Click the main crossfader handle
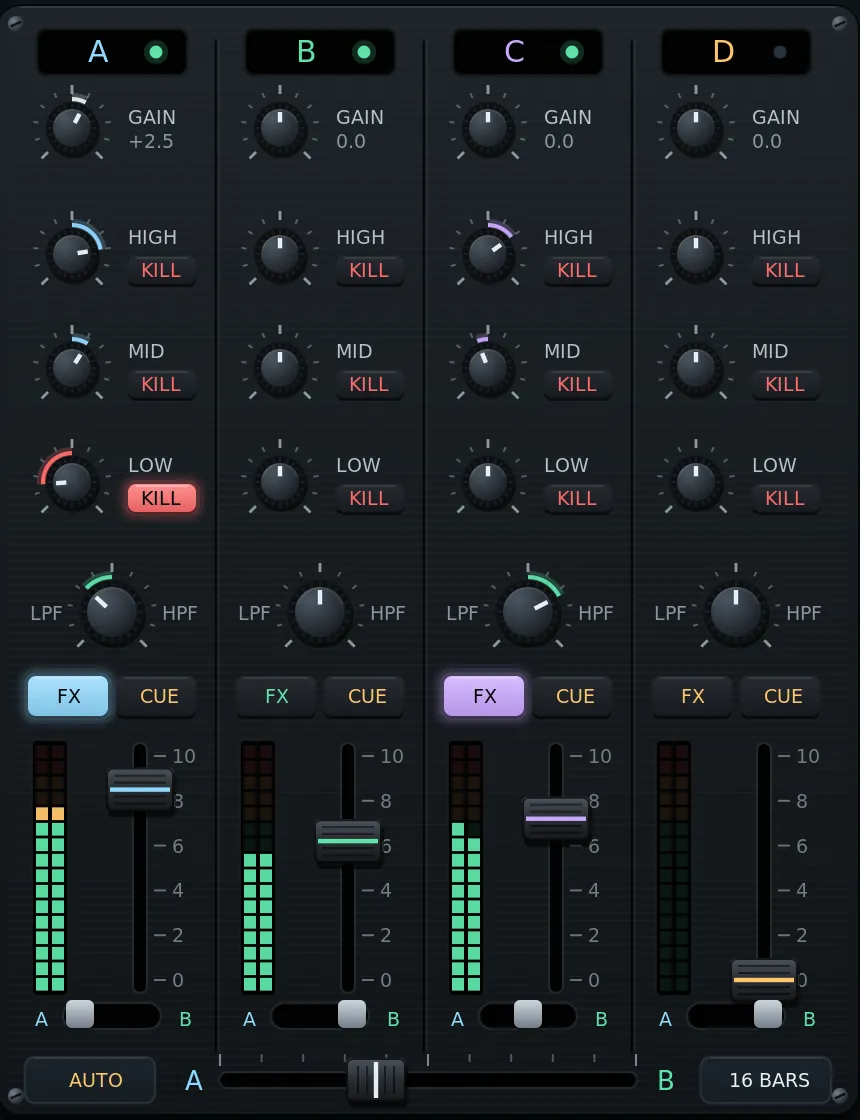This screenshot has width=860, height=1120. [376, 1079]
